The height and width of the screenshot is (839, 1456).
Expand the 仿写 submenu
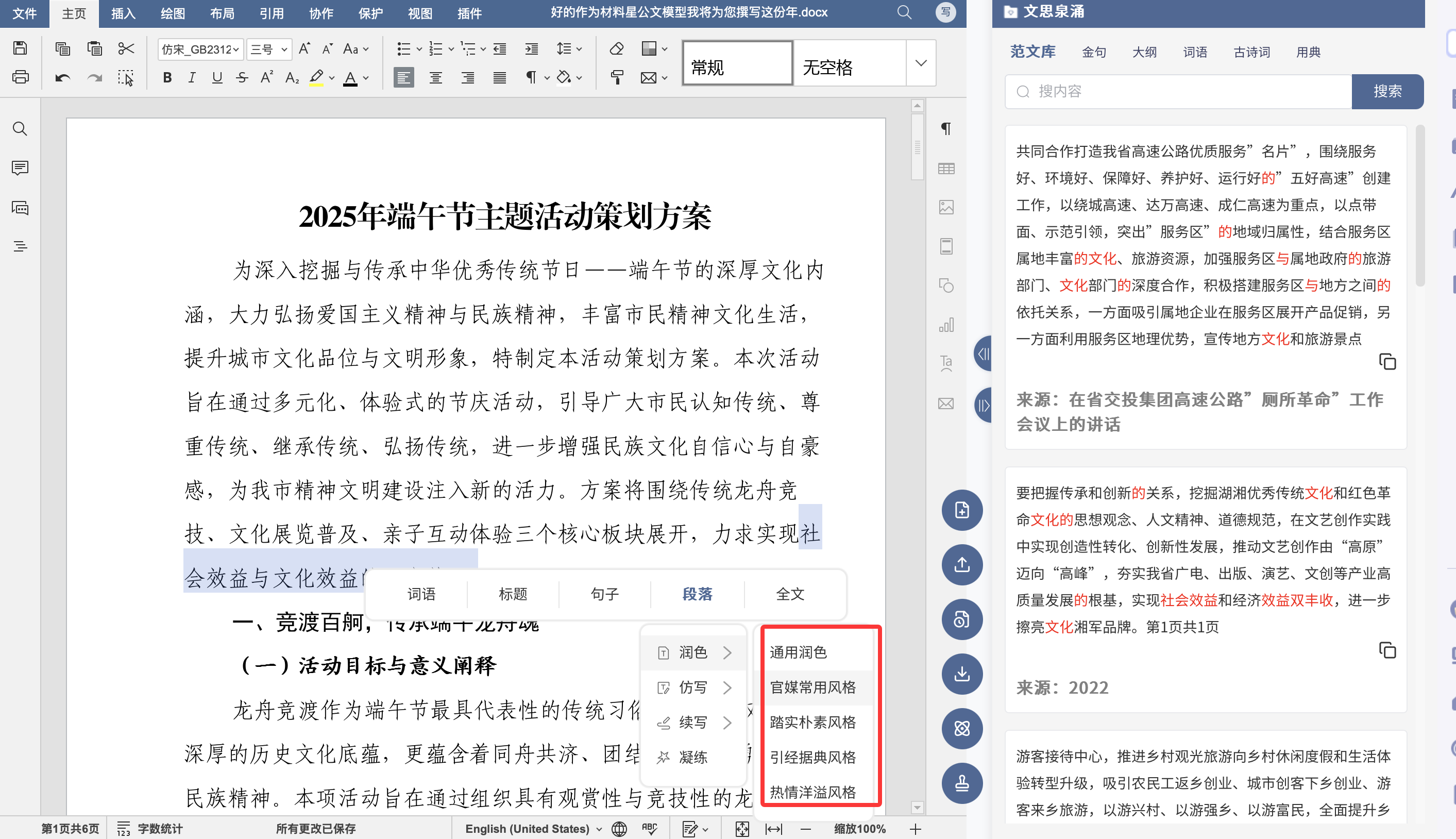tap(693, 687)
